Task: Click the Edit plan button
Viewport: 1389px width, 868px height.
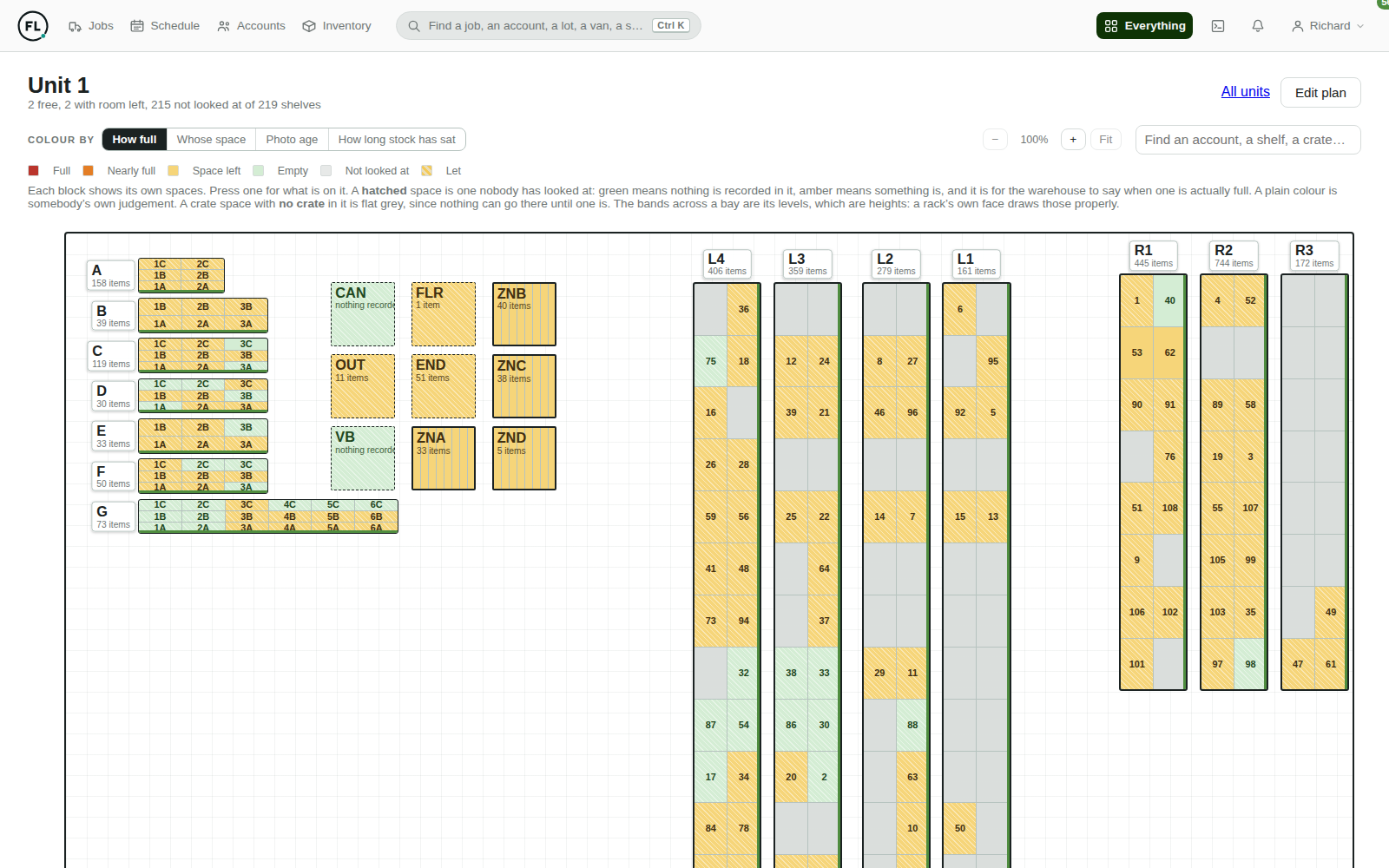Action: coord(1320,93)
